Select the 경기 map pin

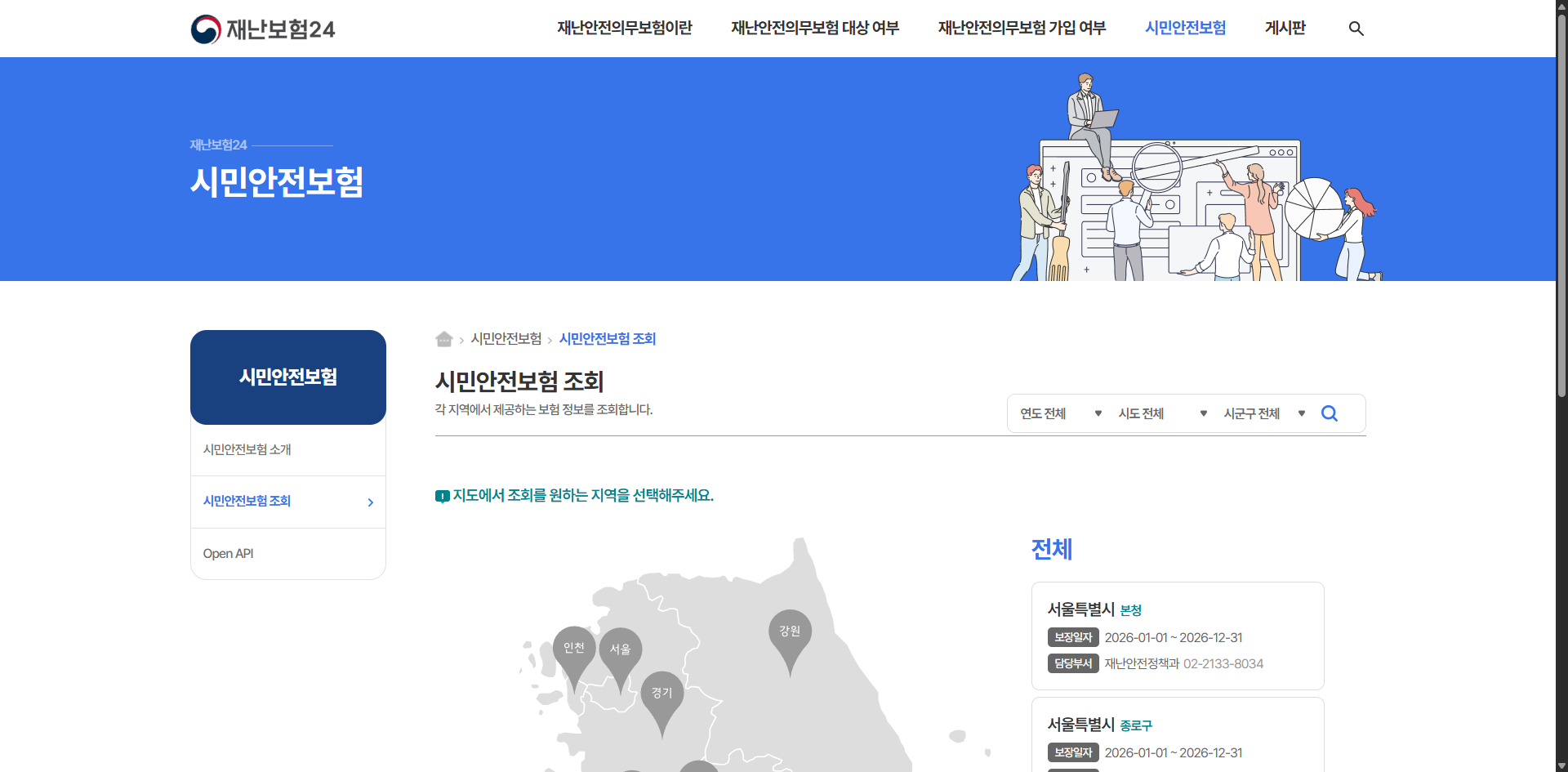(x=662, y=694)
